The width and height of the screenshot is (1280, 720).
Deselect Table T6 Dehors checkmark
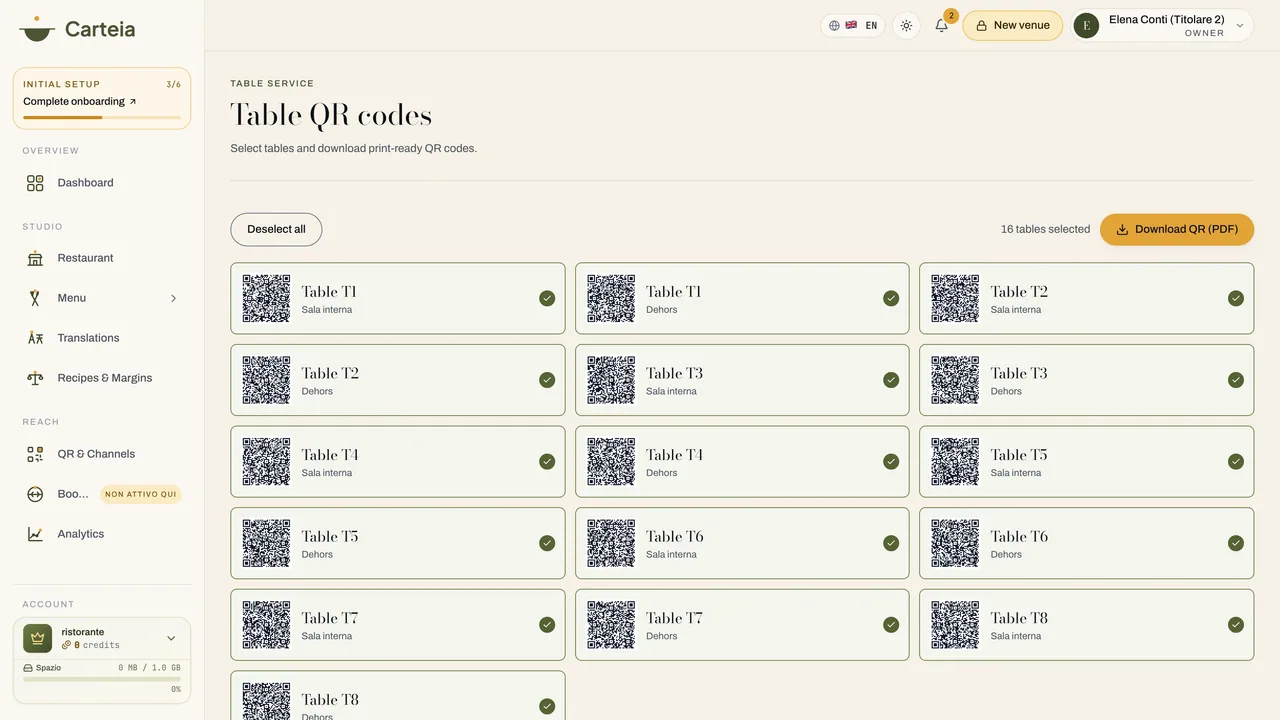coord(1236,543)
